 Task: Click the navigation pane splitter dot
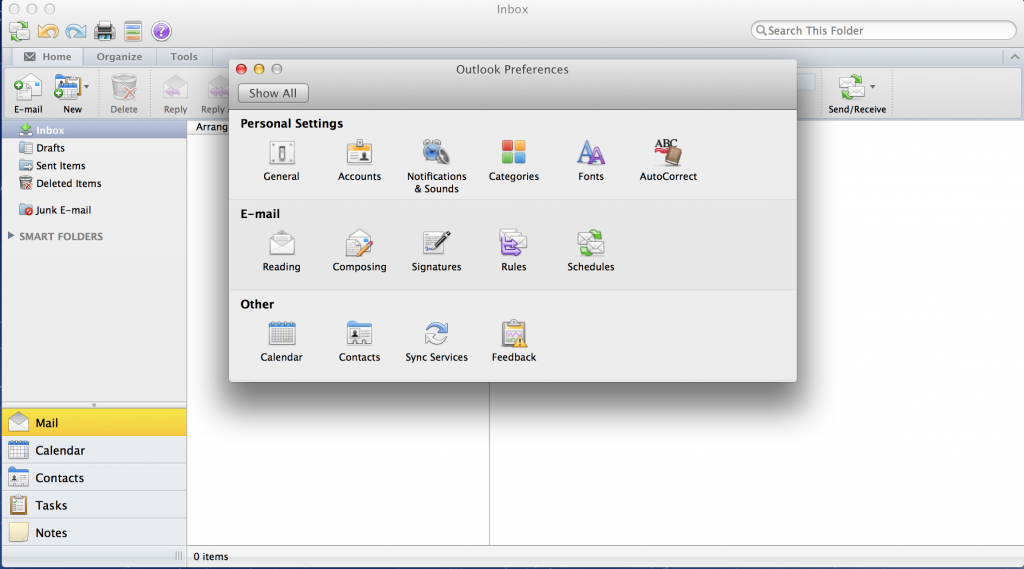(x=94, y=405)
